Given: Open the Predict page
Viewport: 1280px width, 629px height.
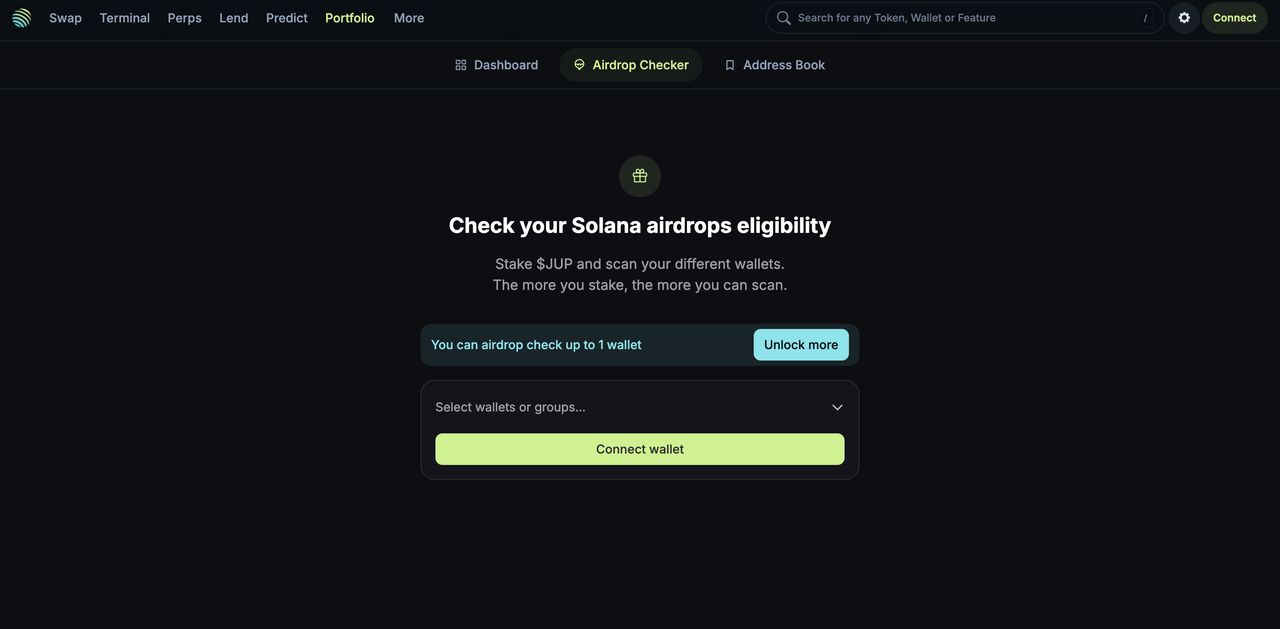Looking at the screenshot, I should 287,18.
